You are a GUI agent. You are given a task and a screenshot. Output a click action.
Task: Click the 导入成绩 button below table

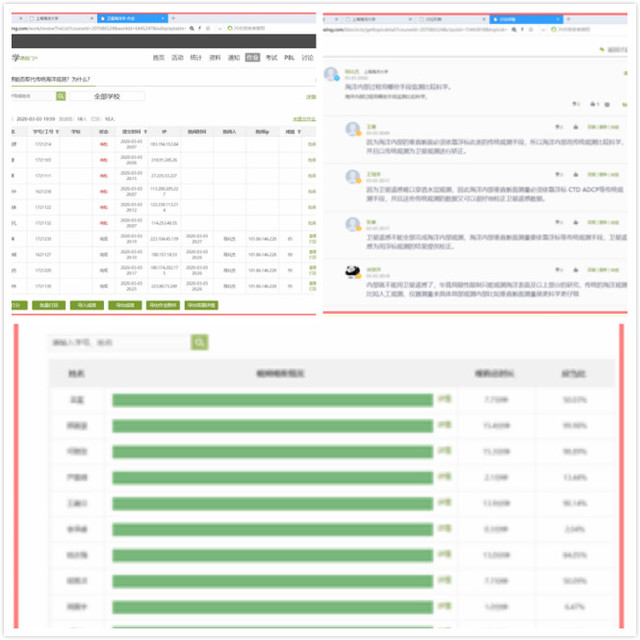pyautogui.click(x=82, y=305)
